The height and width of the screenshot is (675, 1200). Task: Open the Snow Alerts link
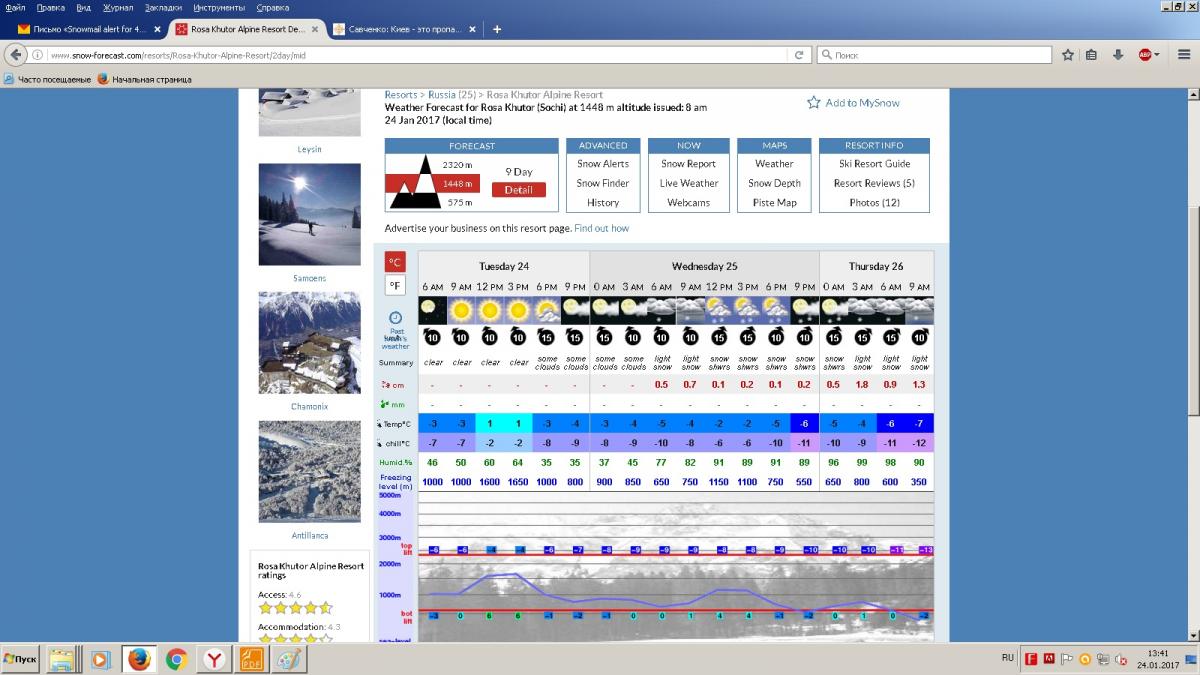(x=603, y=164)
